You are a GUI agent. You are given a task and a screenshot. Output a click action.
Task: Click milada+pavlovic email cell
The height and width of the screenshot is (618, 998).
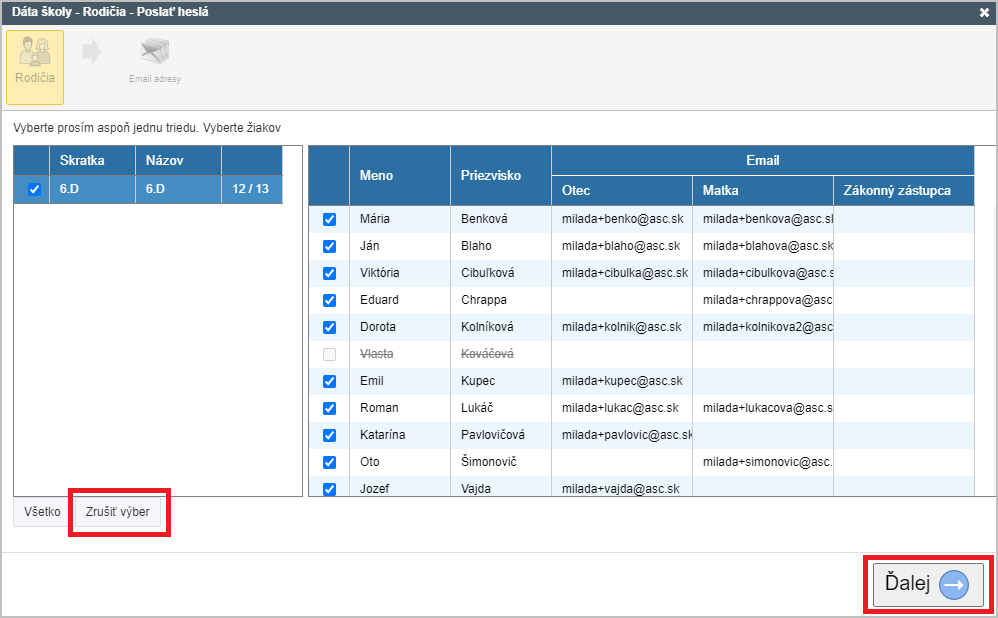tap(622, 435)
